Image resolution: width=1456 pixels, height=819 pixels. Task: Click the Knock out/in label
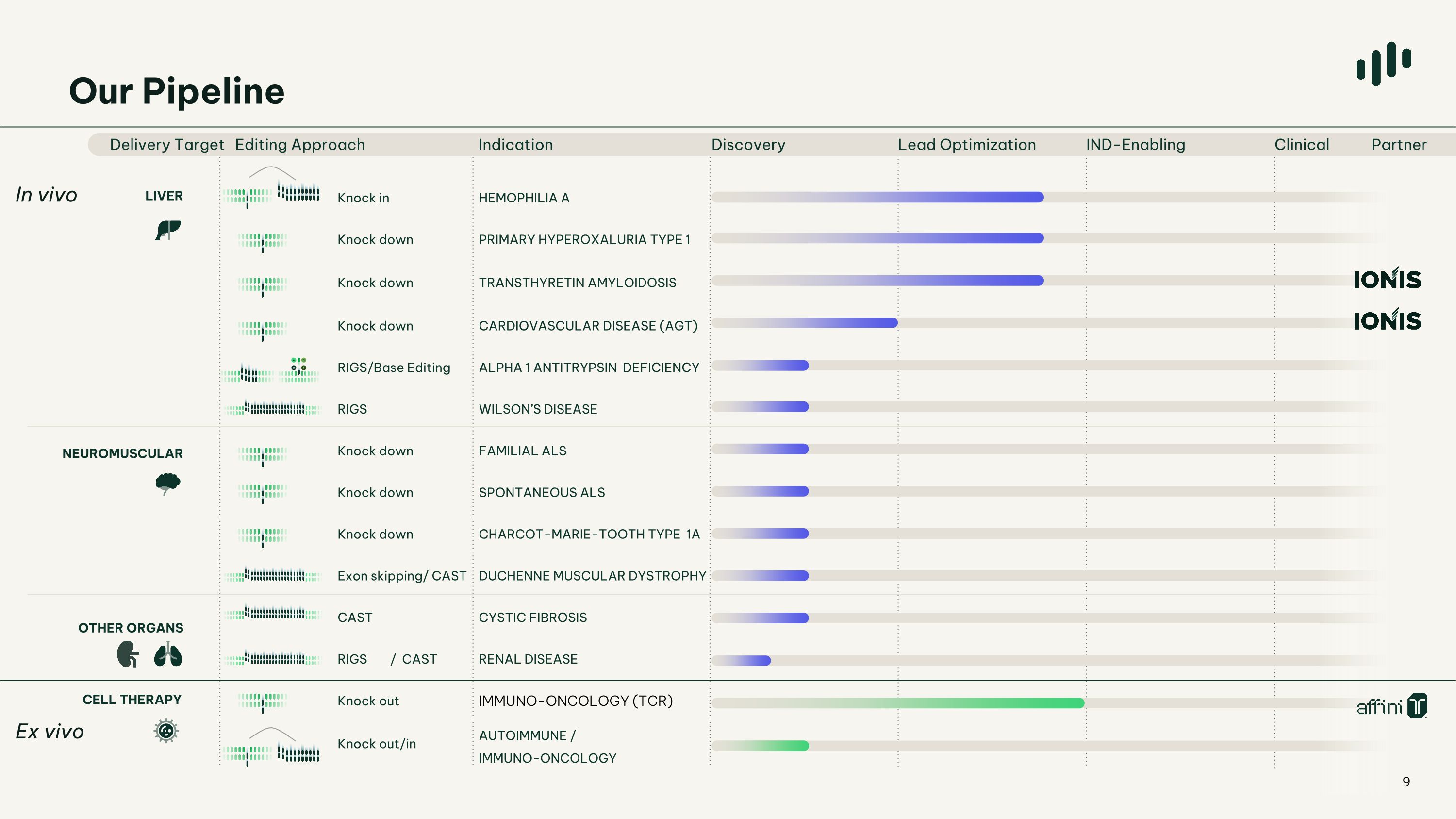coord(377,744)
